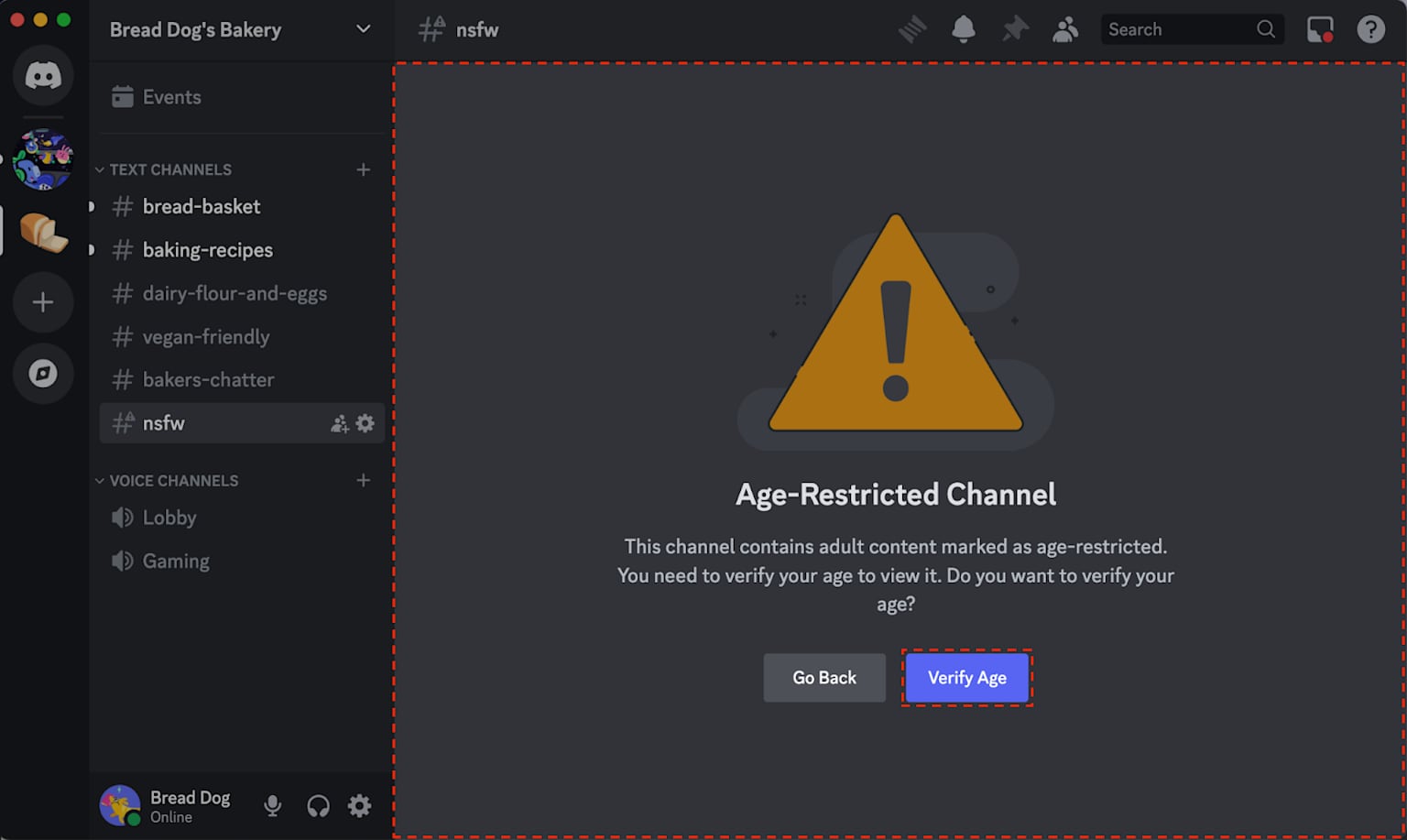Viewport: 1407px width, 840px height.
Task: Open User Settings with the gear icon
Action: tap(359, 805)
